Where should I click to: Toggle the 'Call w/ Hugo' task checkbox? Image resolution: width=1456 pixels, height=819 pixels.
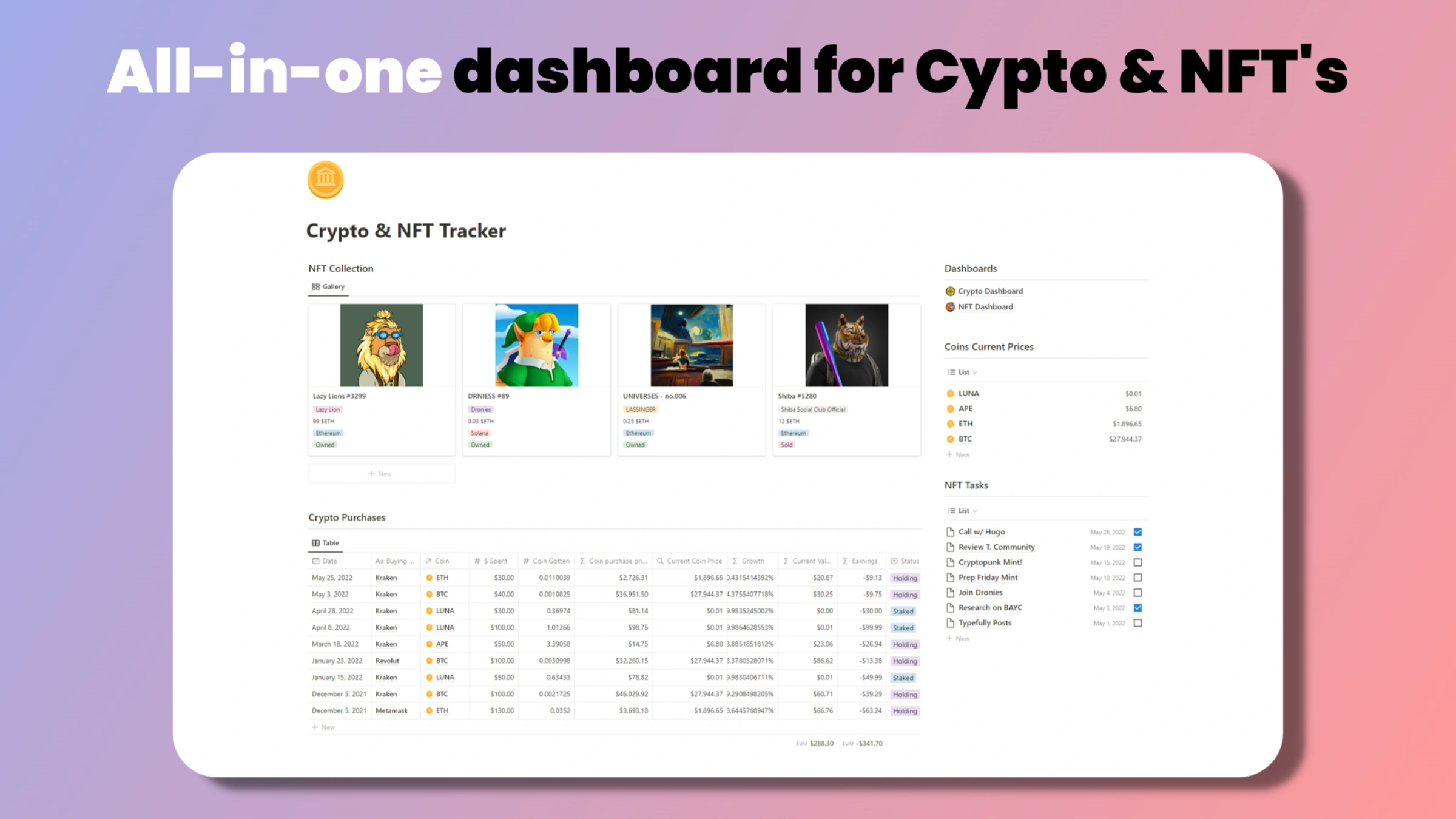click(x=1138, y=531)
